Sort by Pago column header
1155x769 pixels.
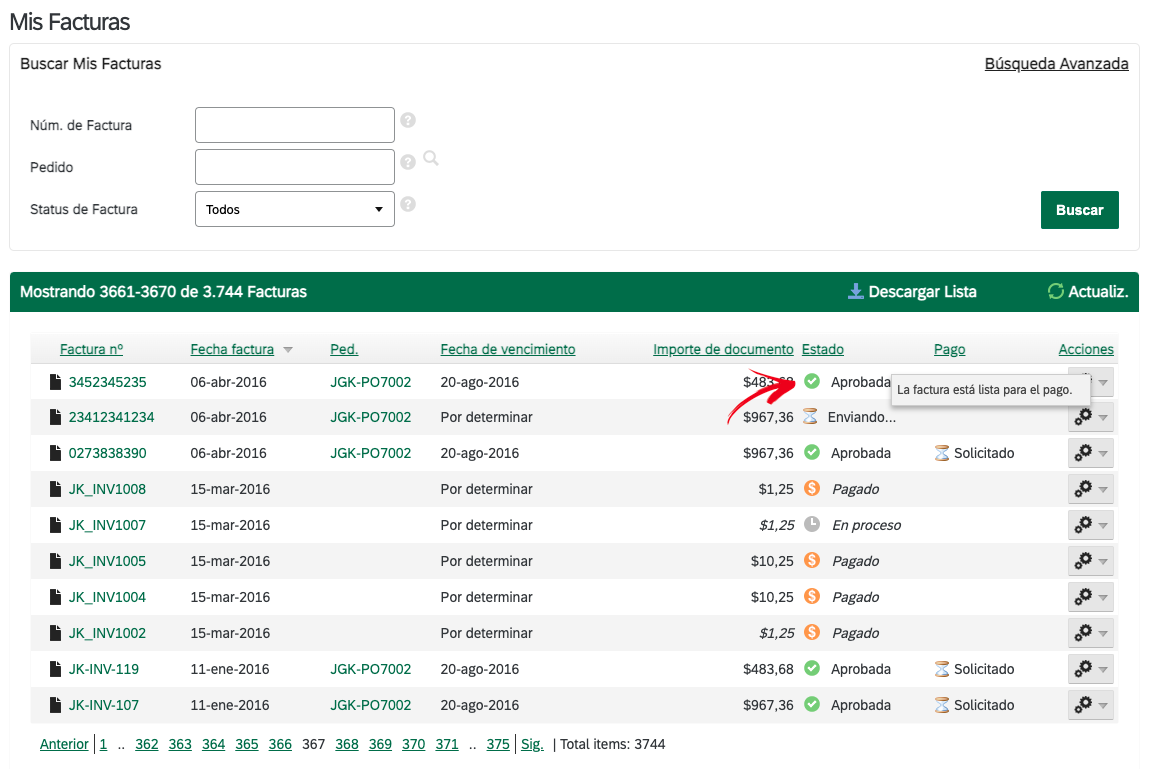[x=949, y=349]
